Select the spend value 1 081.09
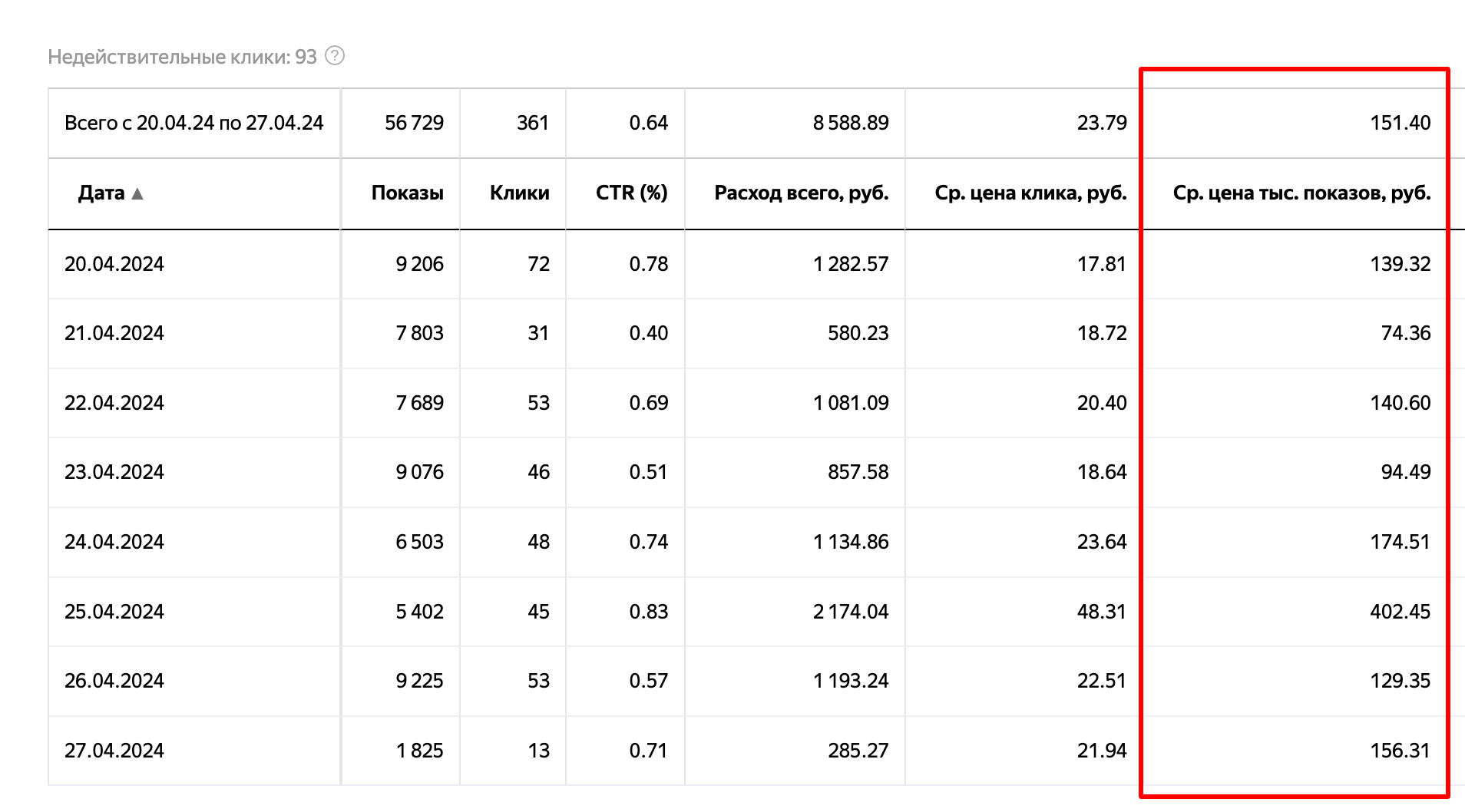 (851, 403)
